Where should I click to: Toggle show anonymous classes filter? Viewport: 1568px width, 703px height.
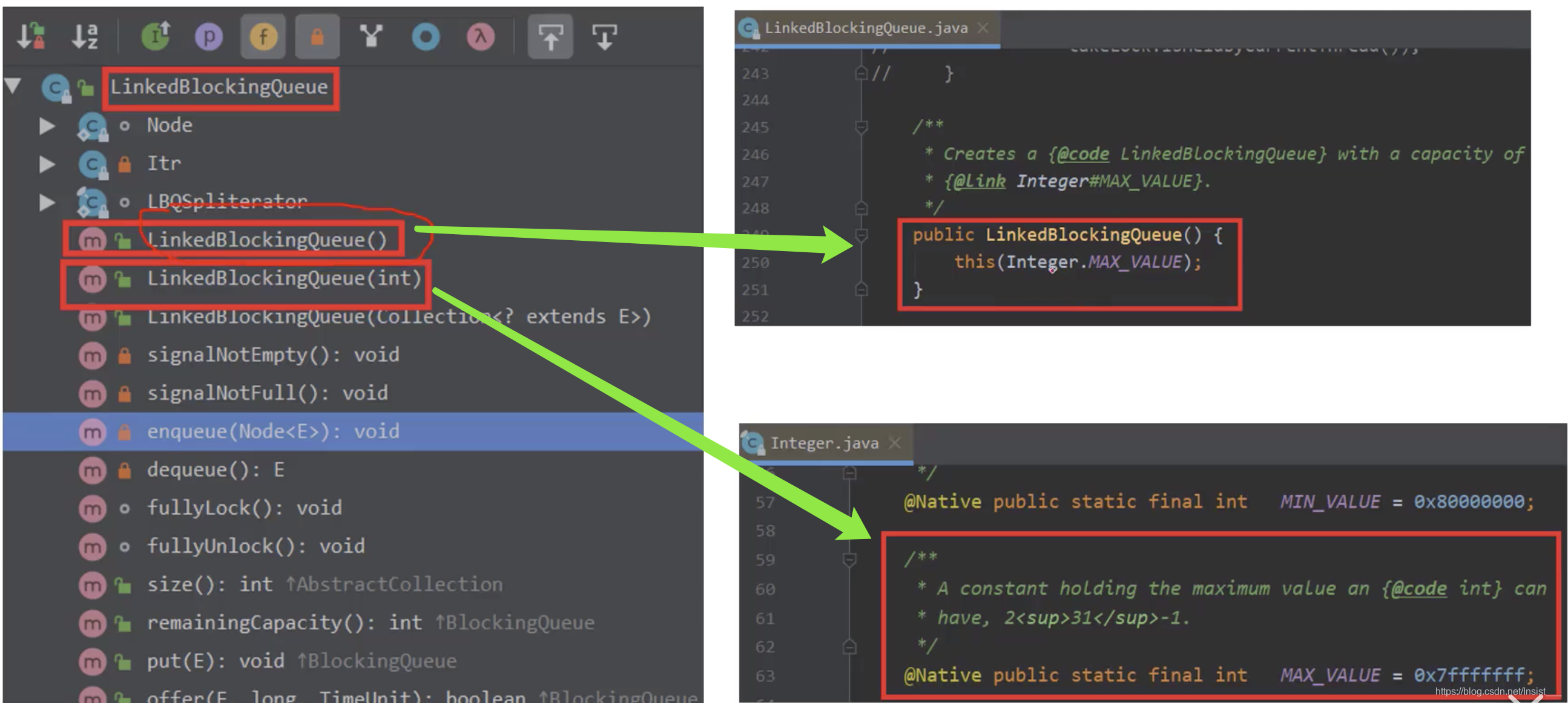coord(371,36)
